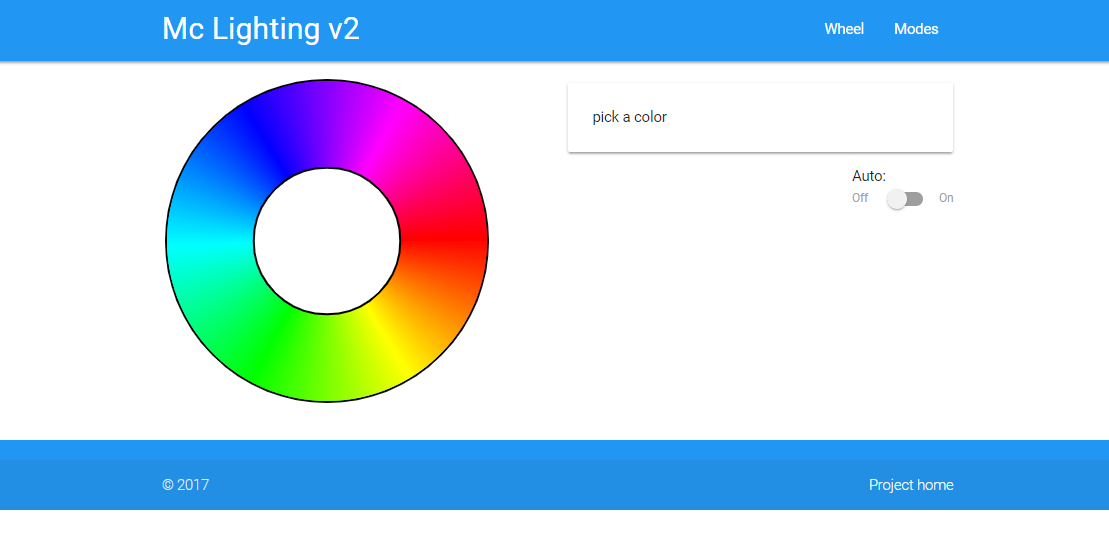1109x555 pixels.
Task: Open the Wheel page in the navbar
Action: (x=843, y=29)
